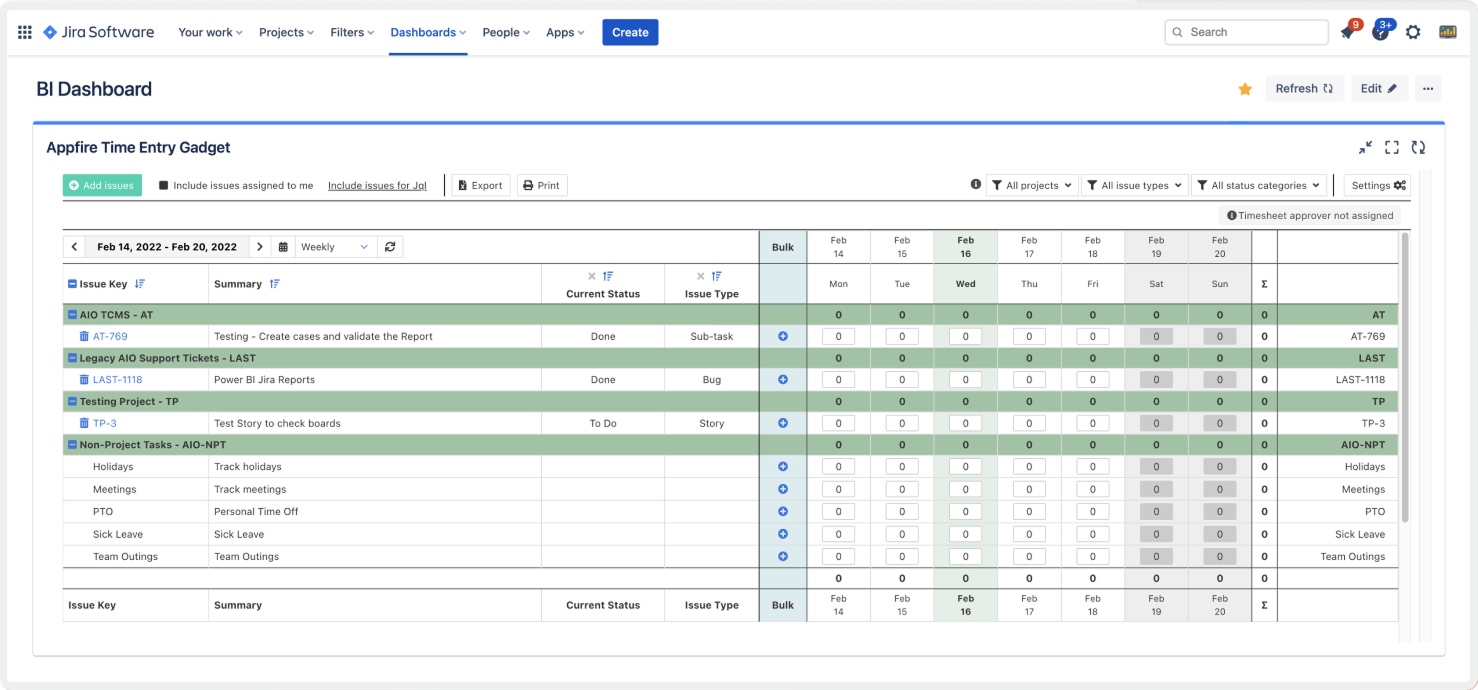Click the PTO Friday hours field
1478x690 pixels.
(1092, 511)
